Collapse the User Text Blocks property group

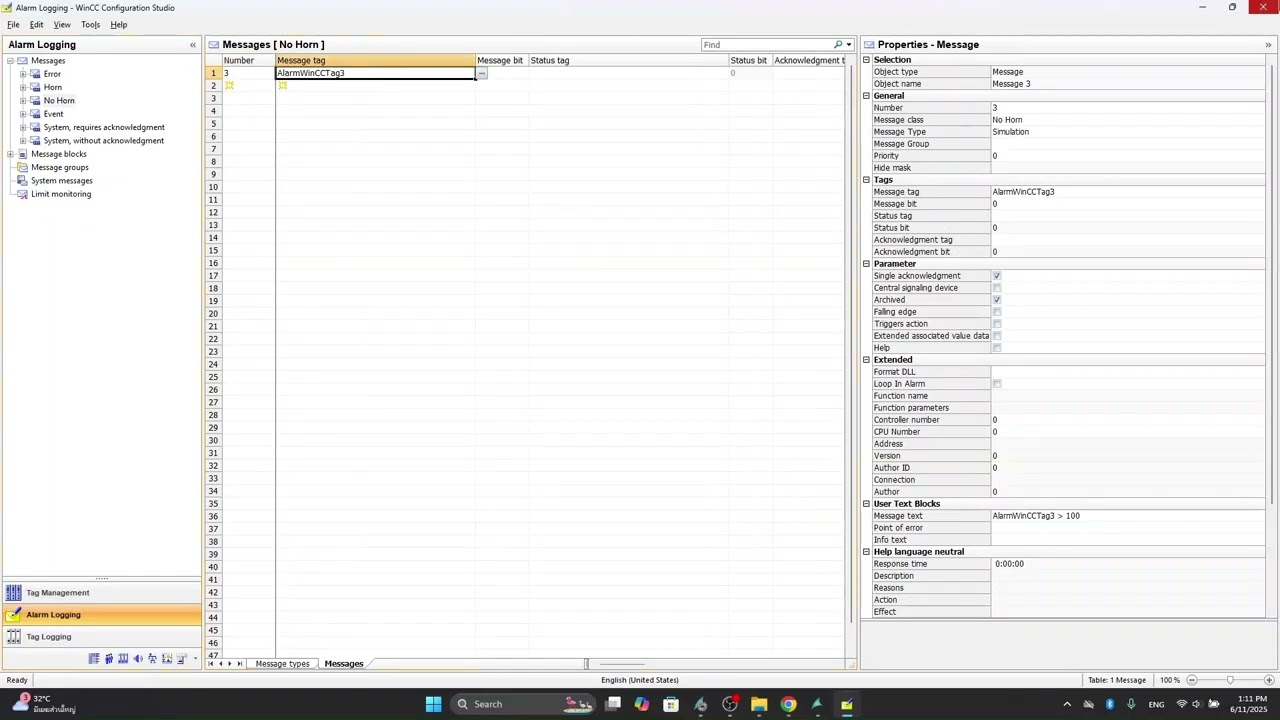tap(866, 504)
